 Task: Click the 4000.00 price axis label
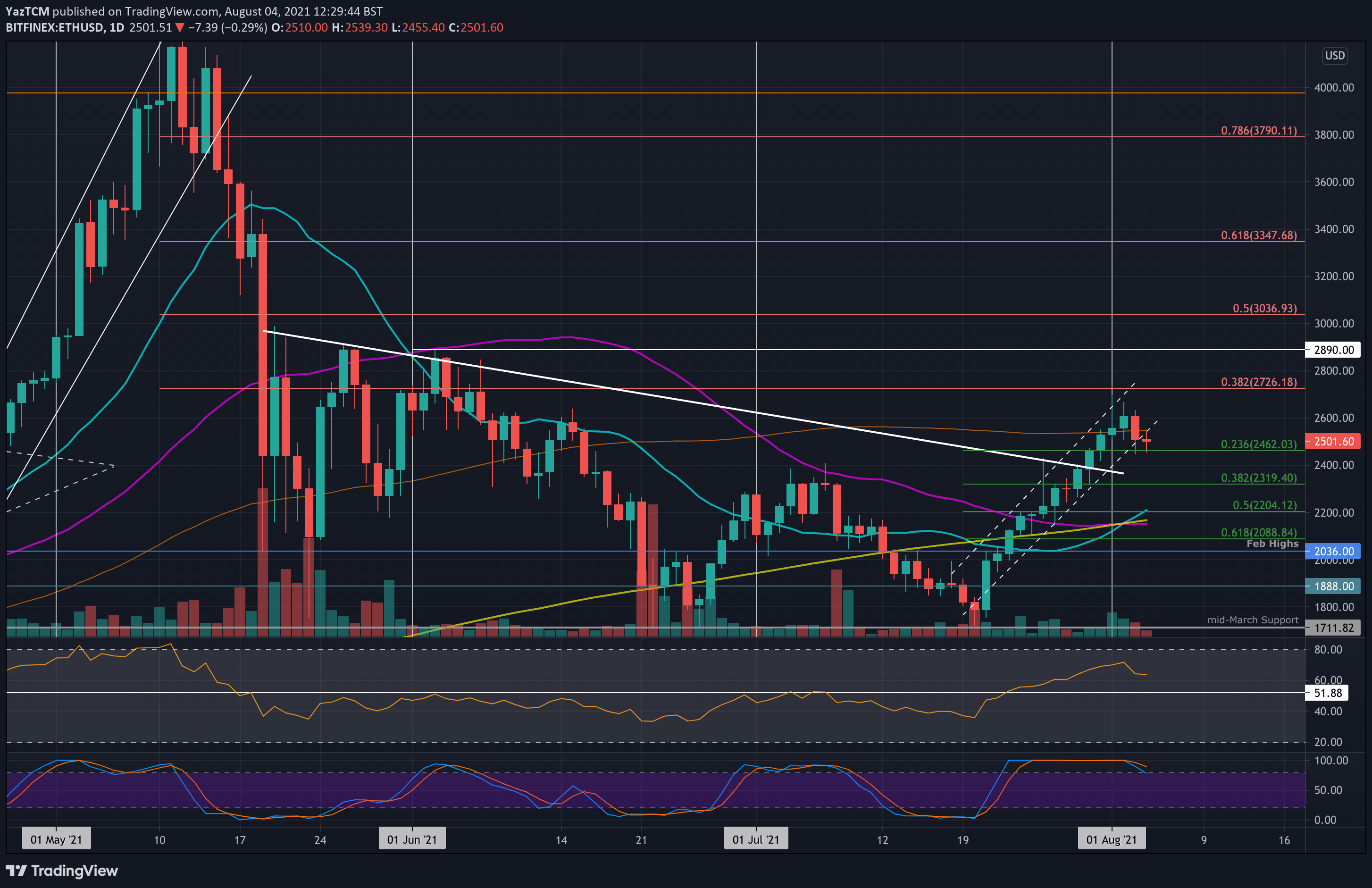pos(1334,88)
